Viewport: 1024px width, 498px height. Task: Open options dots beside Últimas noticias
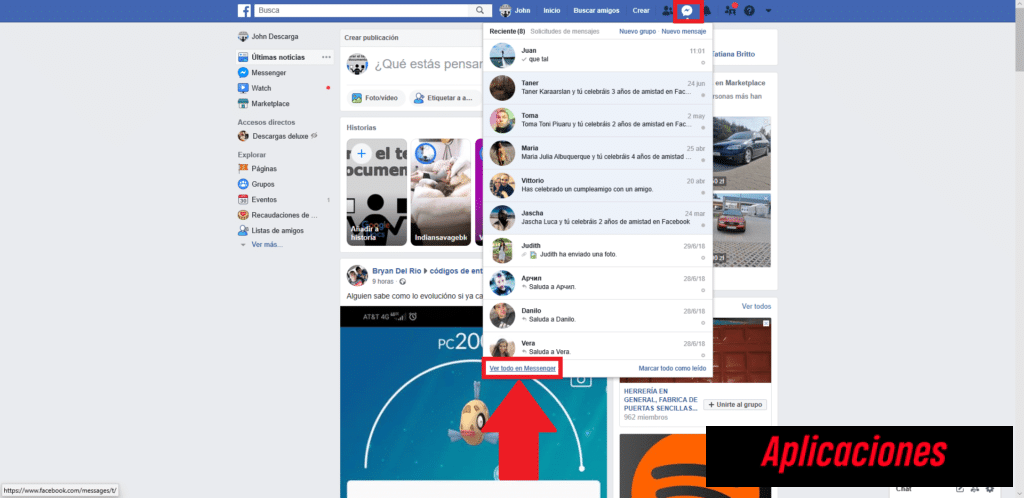point(327,57)
